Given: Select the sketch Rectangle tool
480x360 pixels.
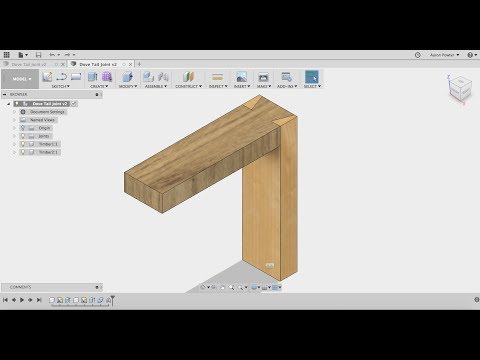Looking at the screenshot, I should click(x=76, y=77).
